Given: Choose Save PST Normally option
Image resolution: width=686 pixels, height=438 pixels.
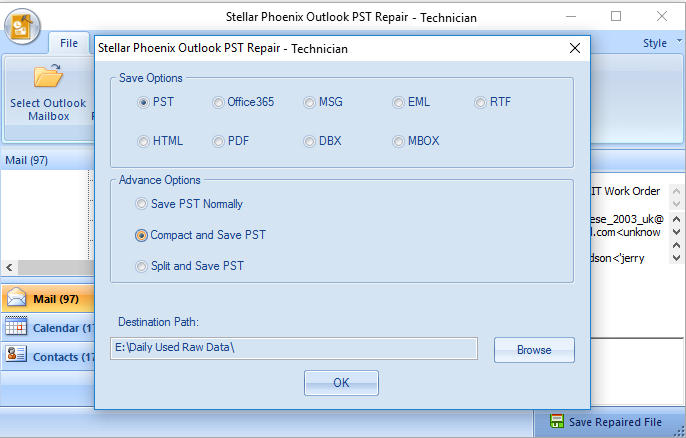Looking at the screenshot, I should [x=189, y=204].
